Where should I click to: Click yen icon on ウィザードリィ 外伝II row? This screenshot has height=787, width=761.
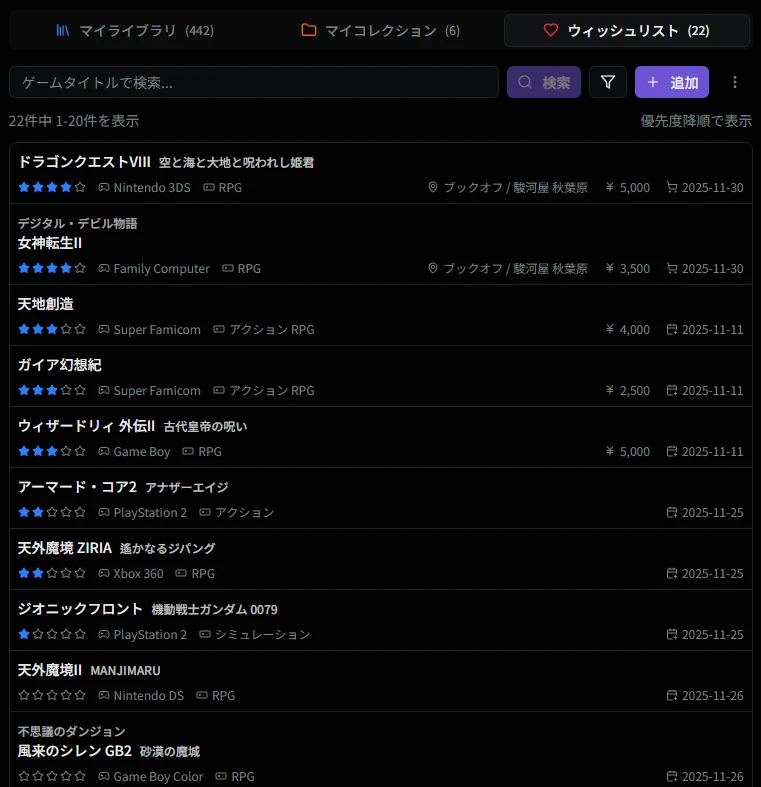[x=610, y=451]
